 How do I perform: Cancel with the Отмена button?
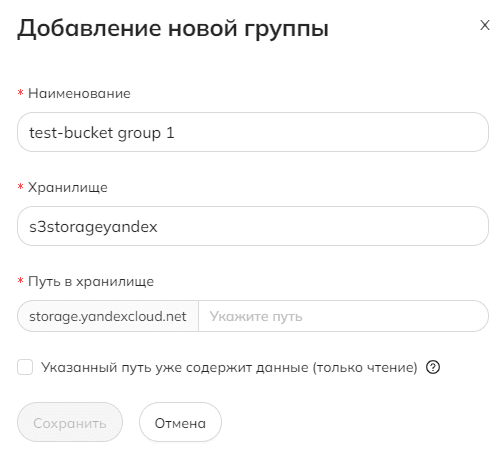coord(180,422)
